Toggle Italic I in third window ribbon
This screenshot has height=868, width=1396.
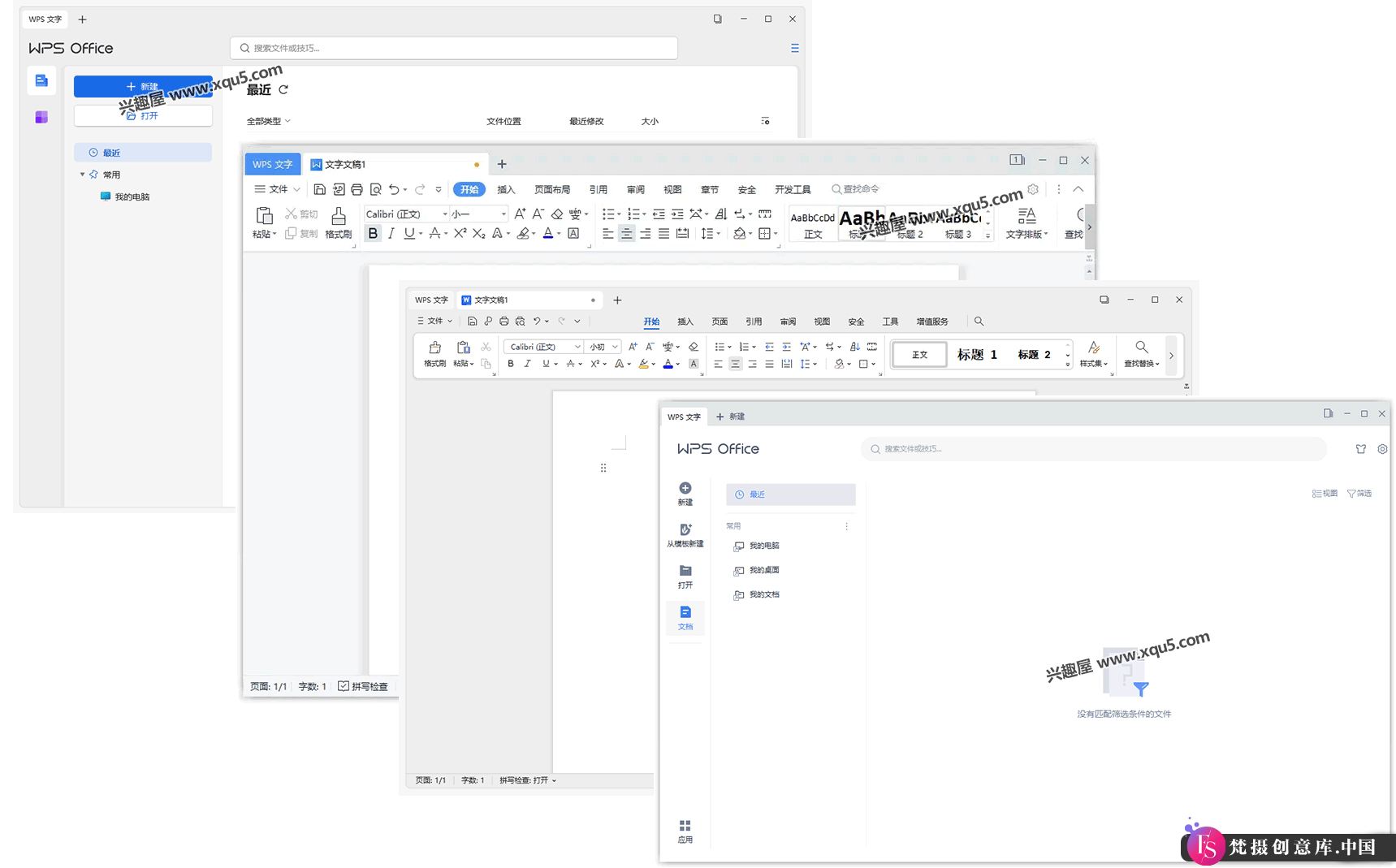coord(528,364)
